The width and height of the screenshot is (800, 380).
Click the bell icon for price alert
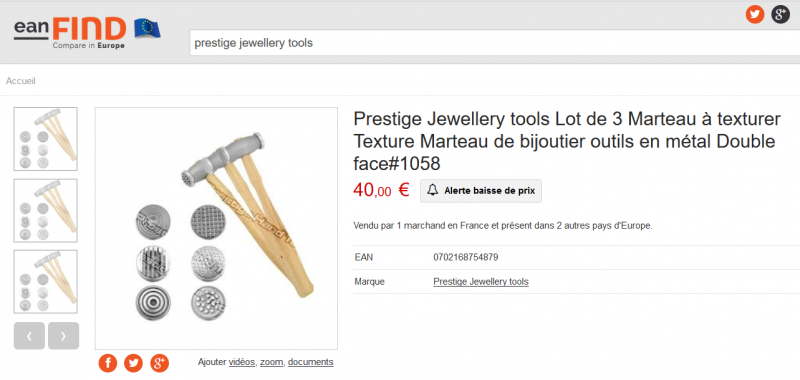pyautogui.click(x=433, y=191)
